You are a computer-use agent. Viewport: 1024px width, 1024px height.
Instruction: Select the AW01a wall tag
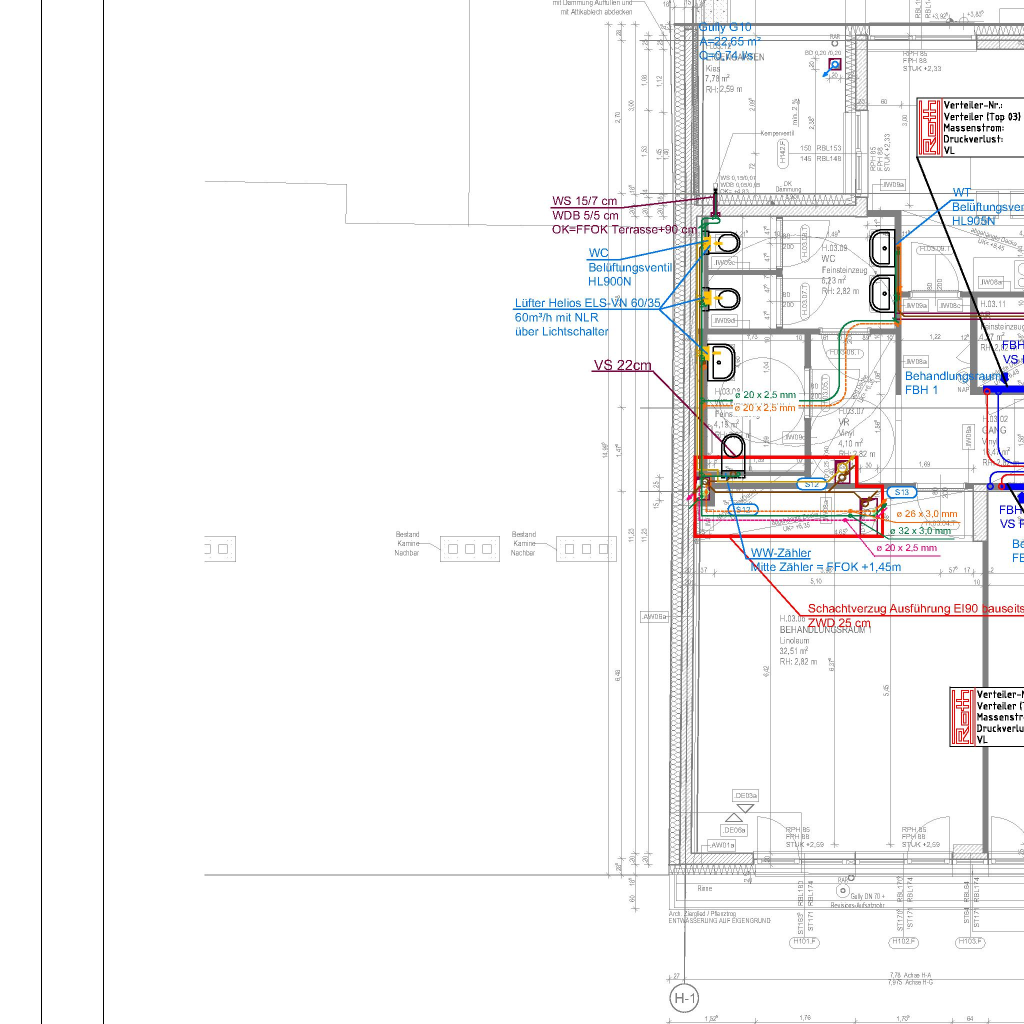(722, 846)
